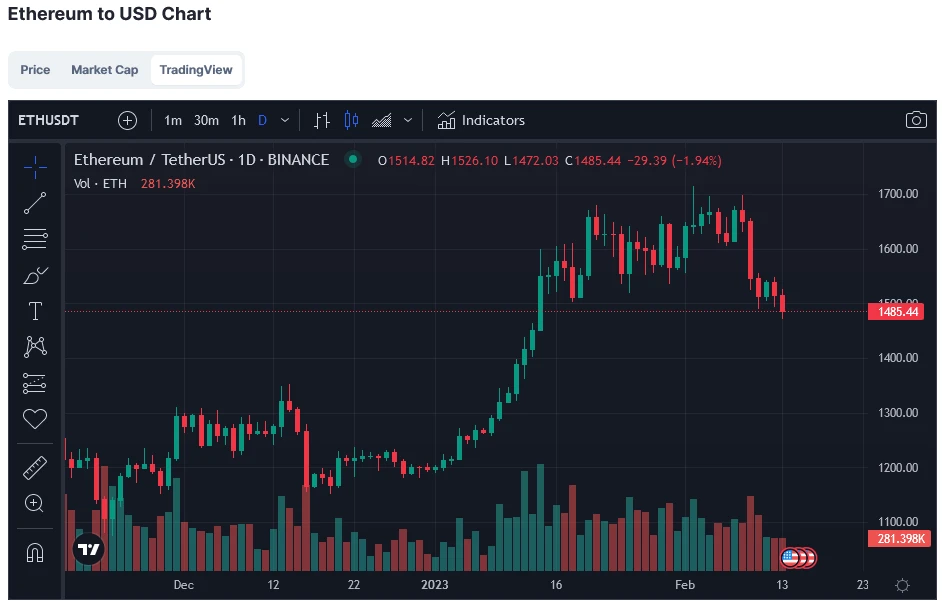942x601 pixels.
Task: Open the Fibonacci retracement tool
Action: point(35,238)
